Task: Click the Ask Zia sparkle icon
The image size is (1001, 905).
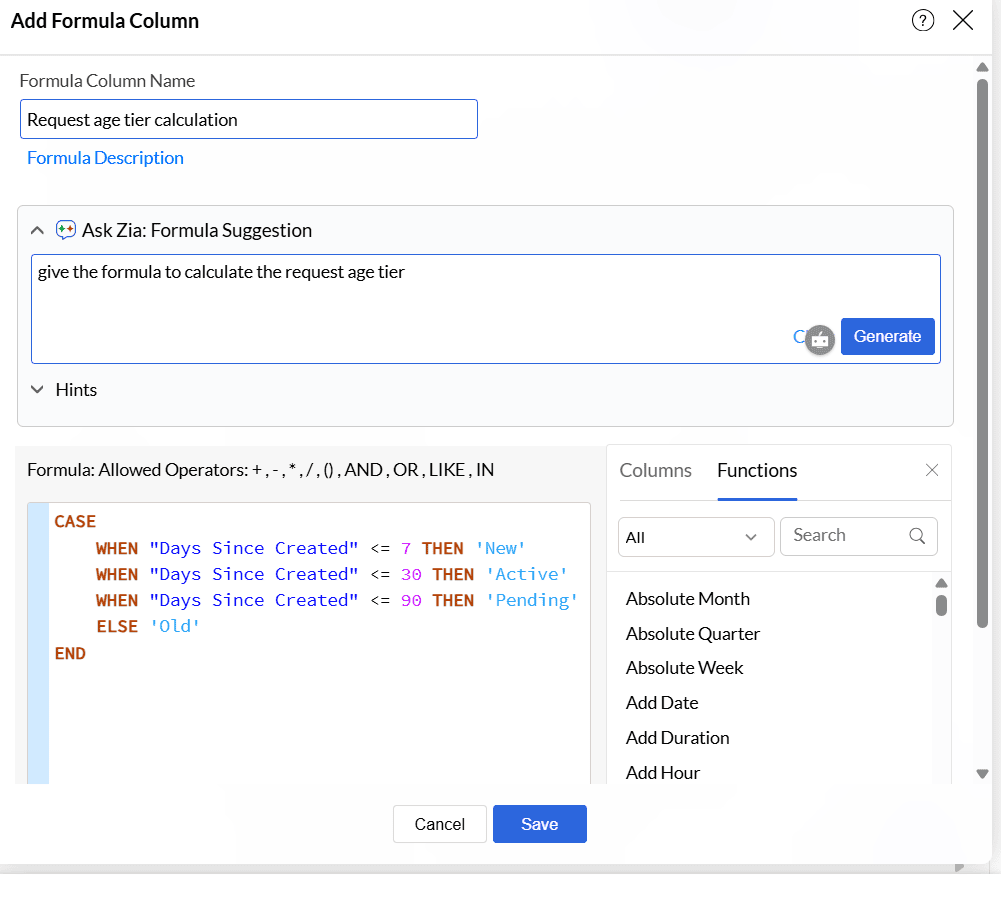Action: (x=66, y=230)
